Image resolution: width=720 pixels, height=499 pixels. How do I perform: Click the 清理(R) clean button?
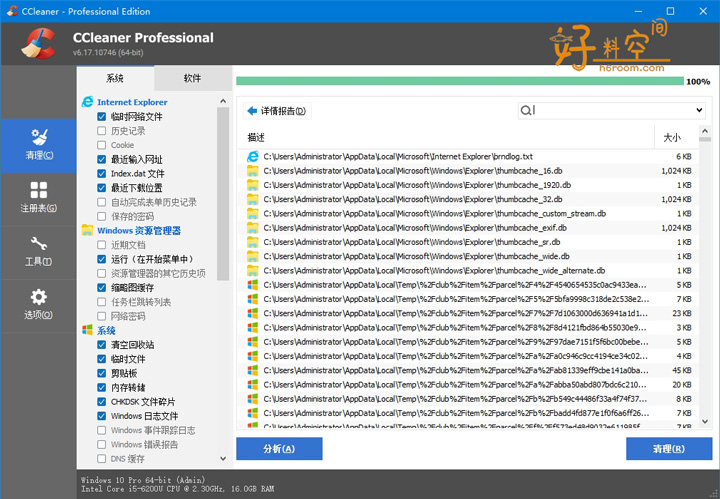click(x=669, y=449)
